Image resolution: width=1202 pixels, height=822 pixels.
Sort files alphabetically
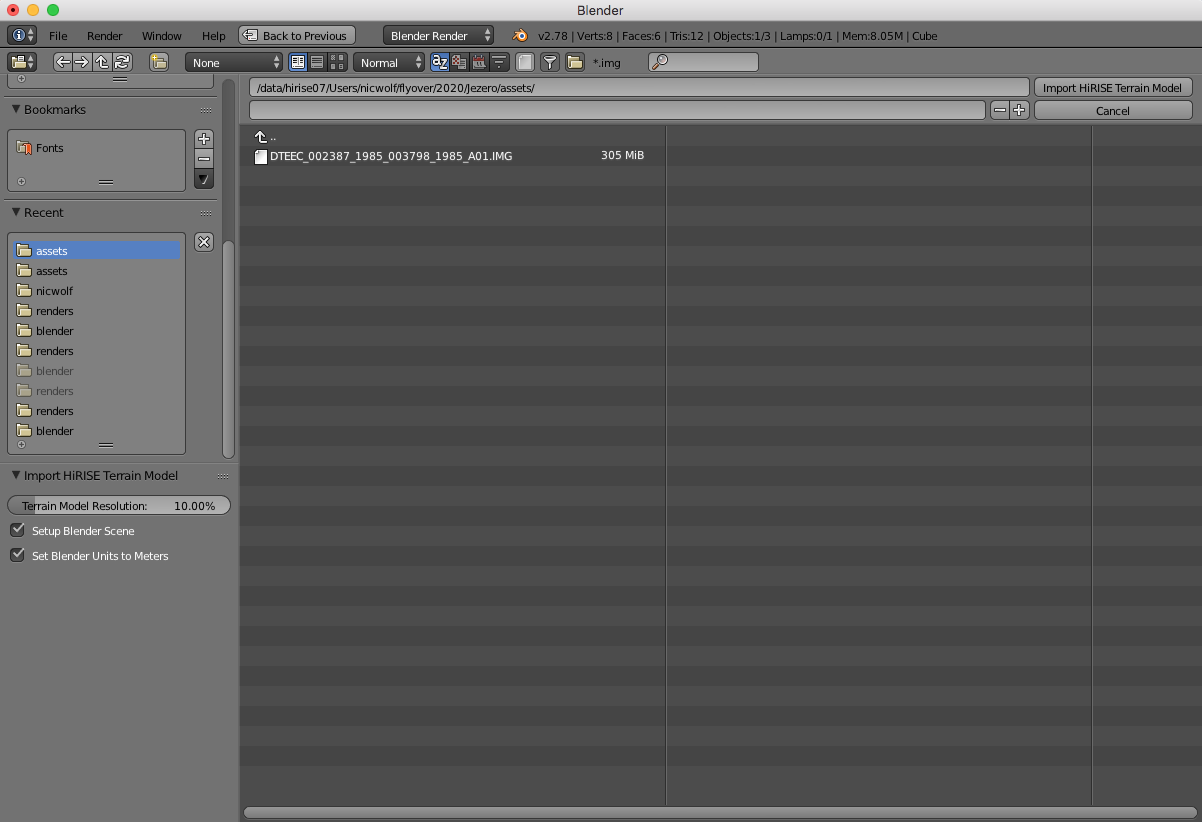(440, 62)
